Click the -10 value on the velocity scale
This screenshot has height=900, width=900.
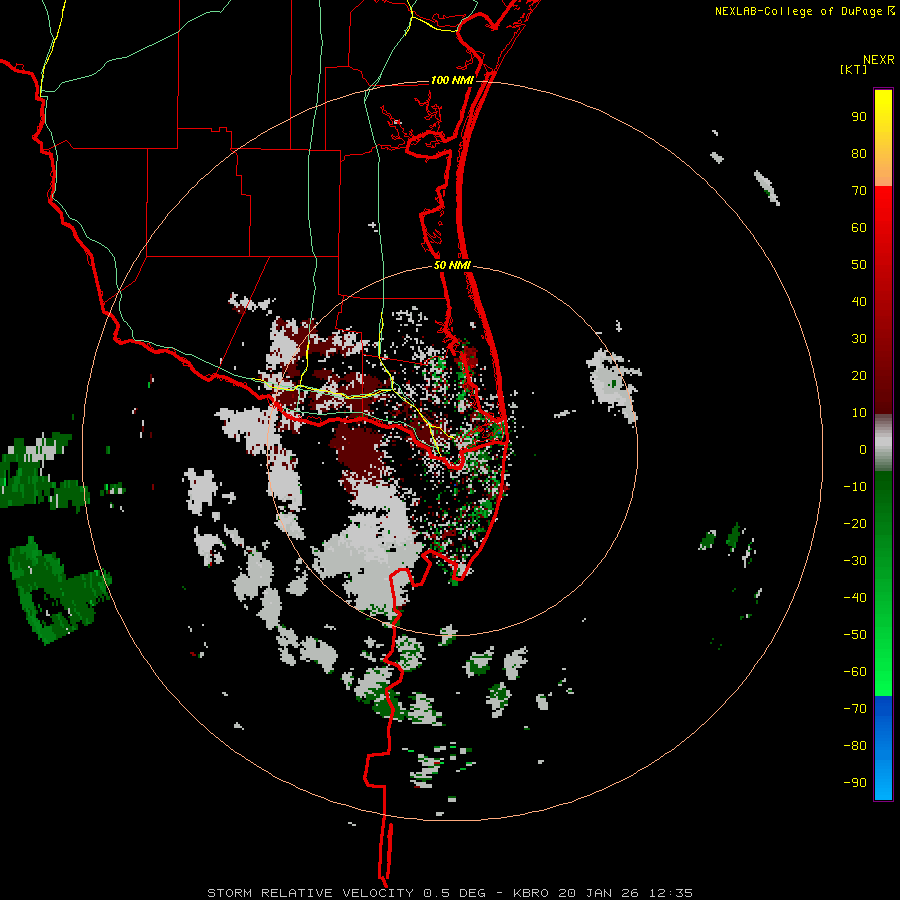(x=855, y=487)
